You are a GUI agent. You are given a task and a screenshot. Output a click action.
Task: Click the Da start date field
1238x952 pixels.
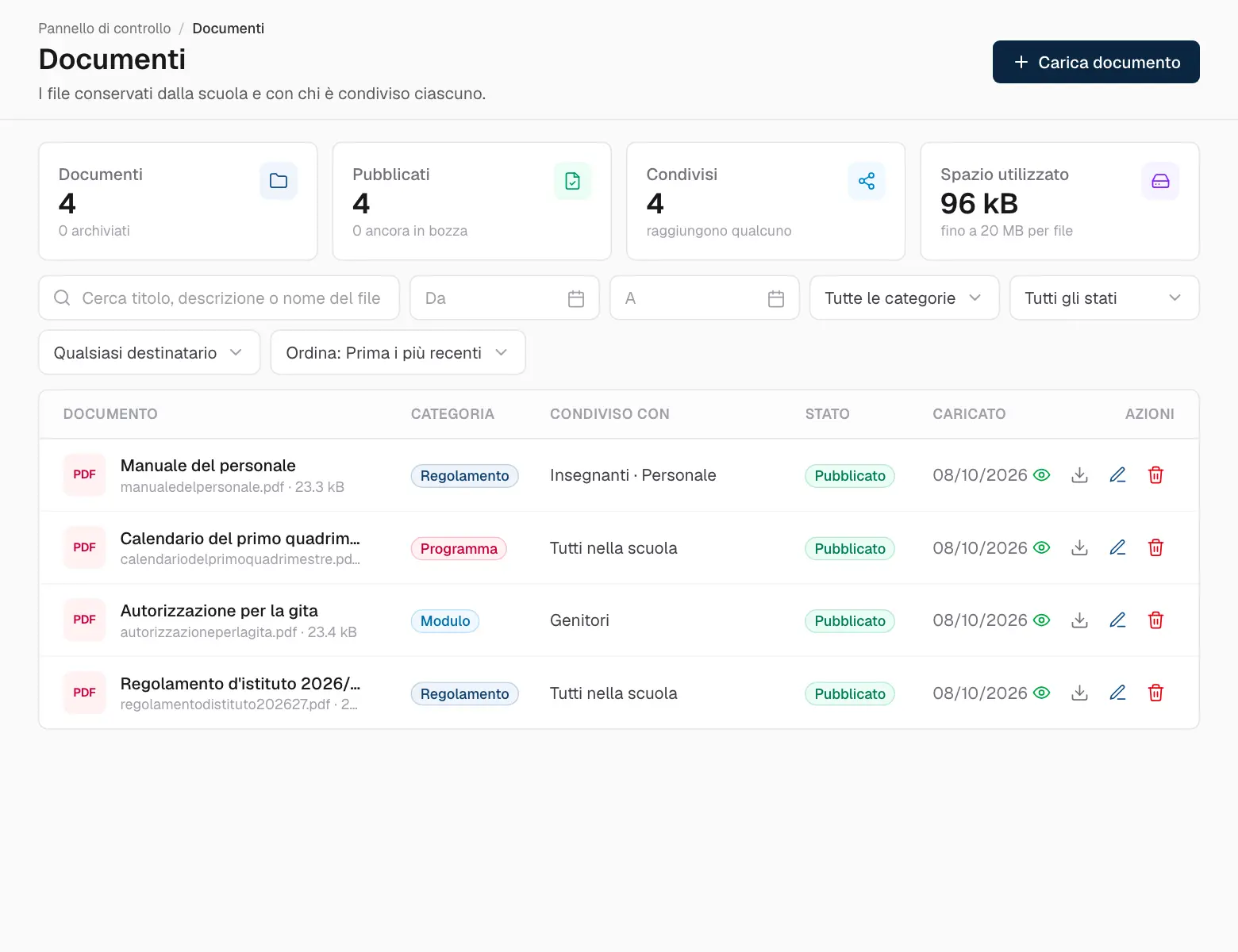505,298
